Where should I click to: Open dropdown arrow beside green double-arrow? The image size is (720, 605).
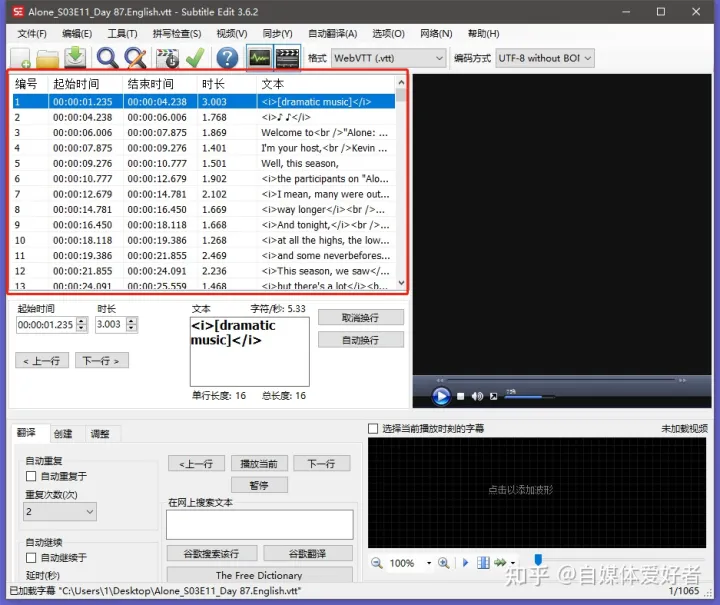coord(513,563)
